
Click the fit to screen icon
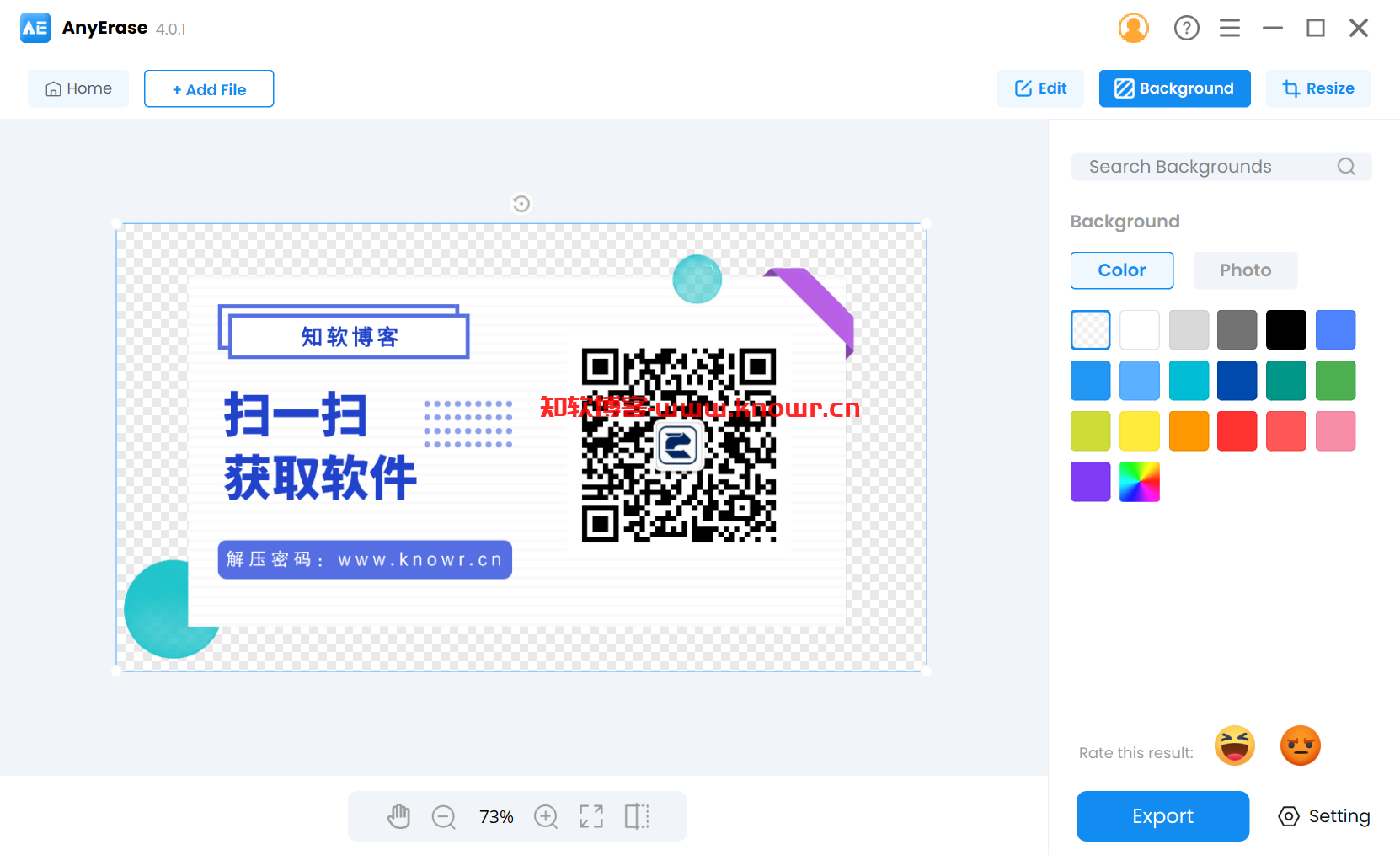(x=591, y=816)
